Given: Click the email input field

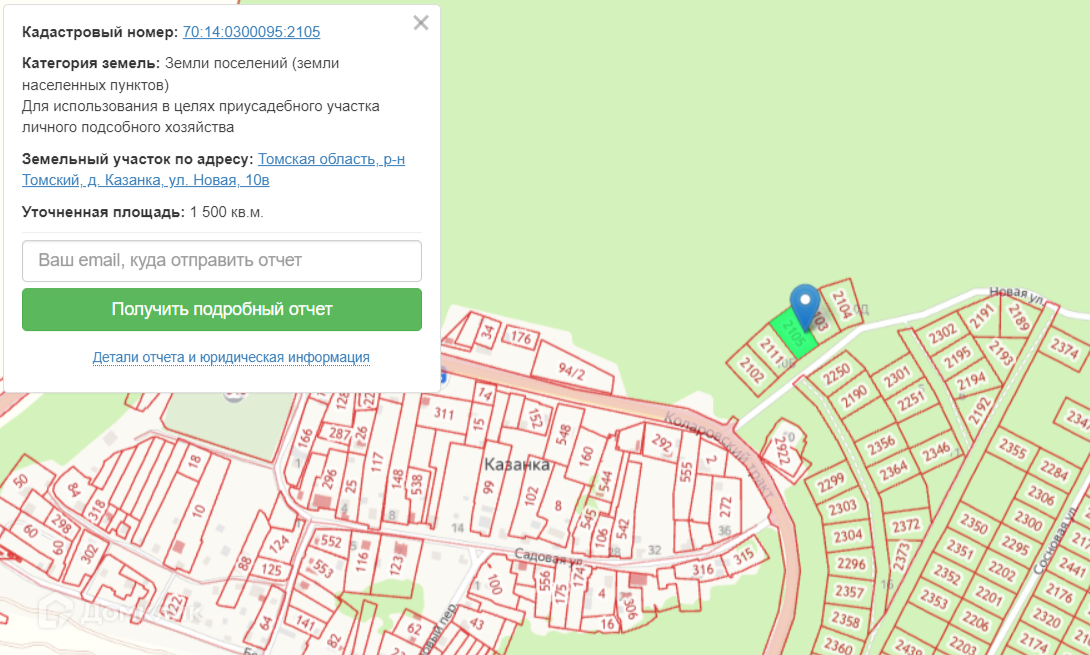Looking at the screenshot, I should 222,261.
